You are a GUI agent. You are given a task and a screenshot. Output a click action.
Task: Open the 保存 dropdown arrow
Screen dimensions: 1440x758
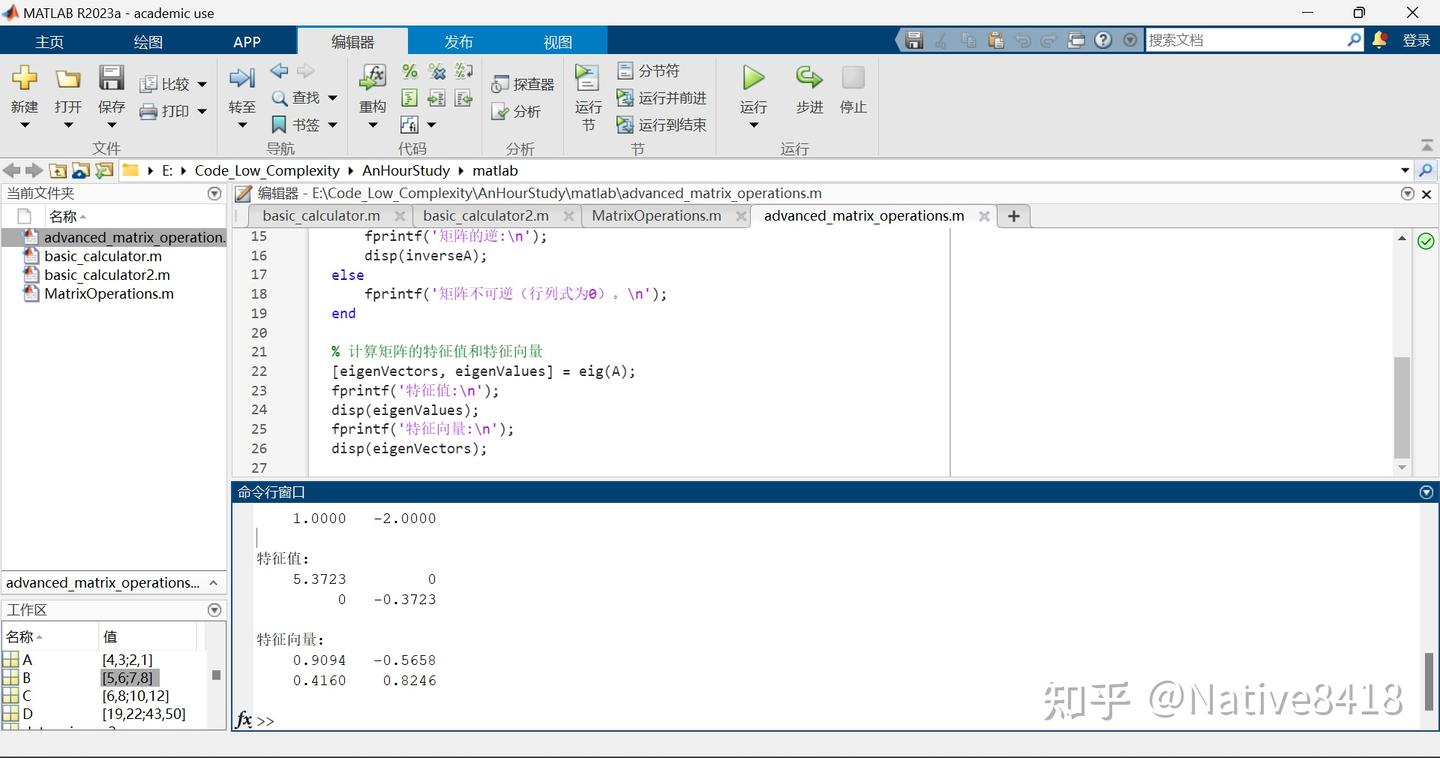pyautogui.click(x=111, y=126)
